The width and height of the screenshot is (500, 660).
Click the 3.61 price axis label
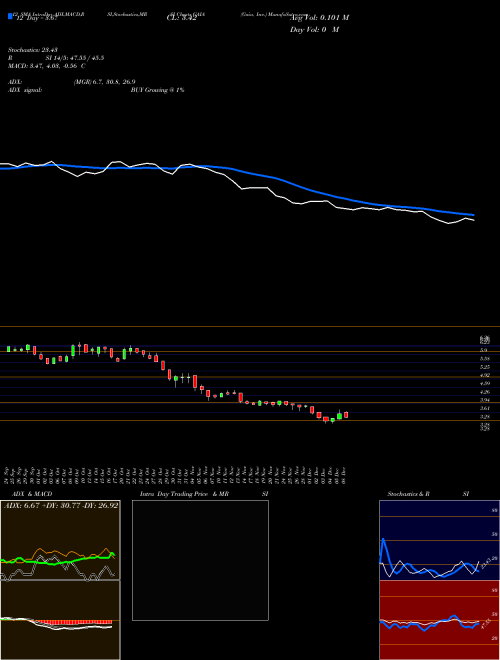coord(485,408)
